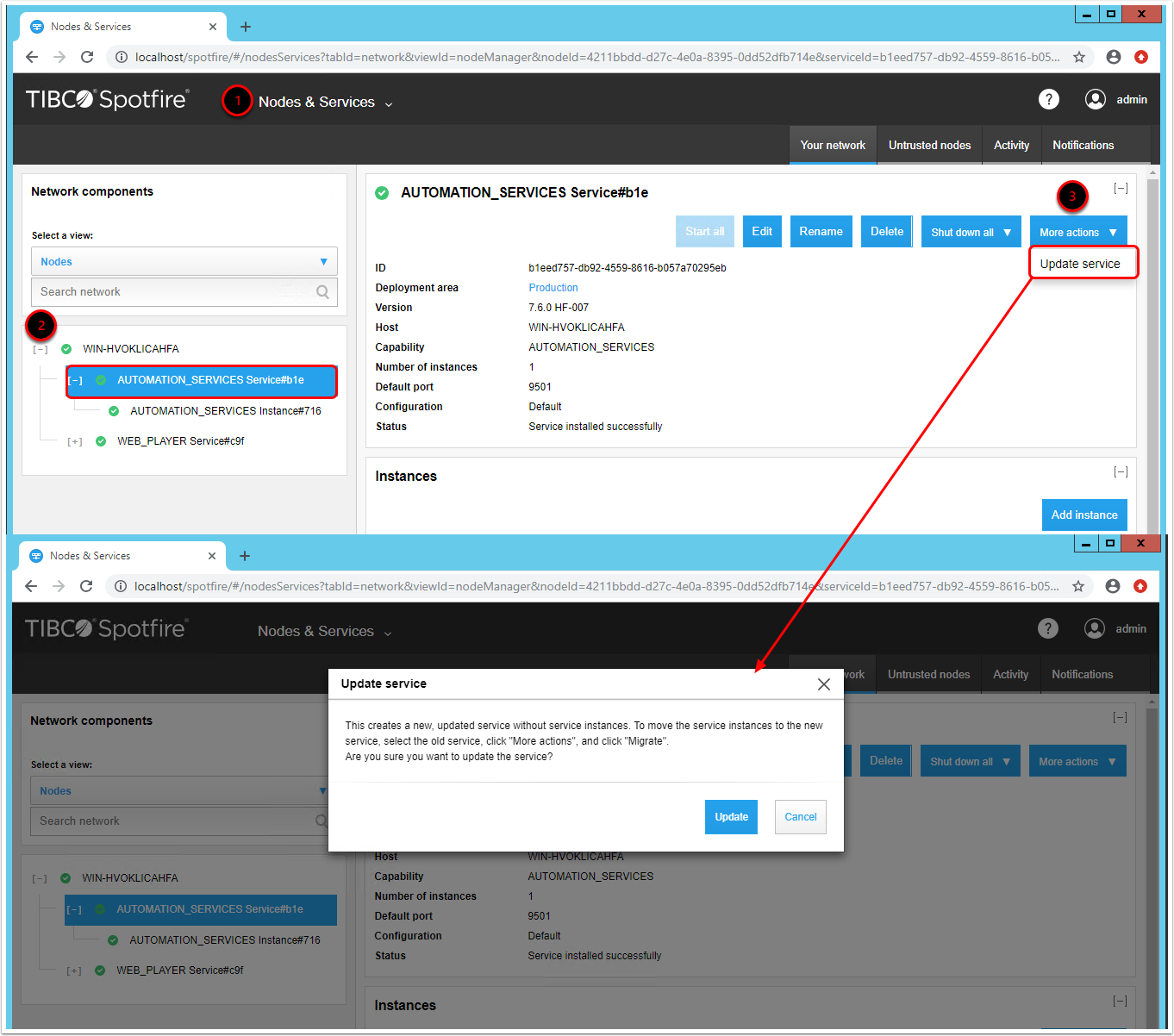This screenshot has width=1174, height=1036.
Task: Click the Edit button in the top window
Action: point(762,231)
